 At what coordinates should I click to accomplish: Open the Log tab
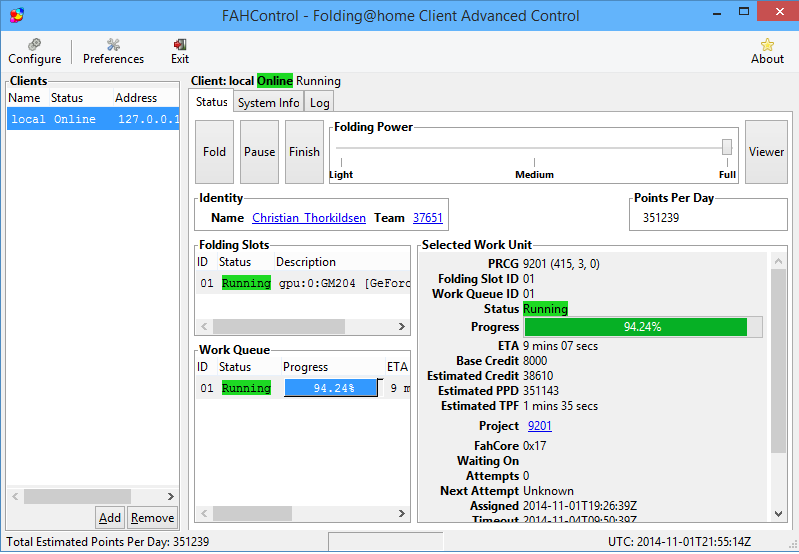pos(319,103)
